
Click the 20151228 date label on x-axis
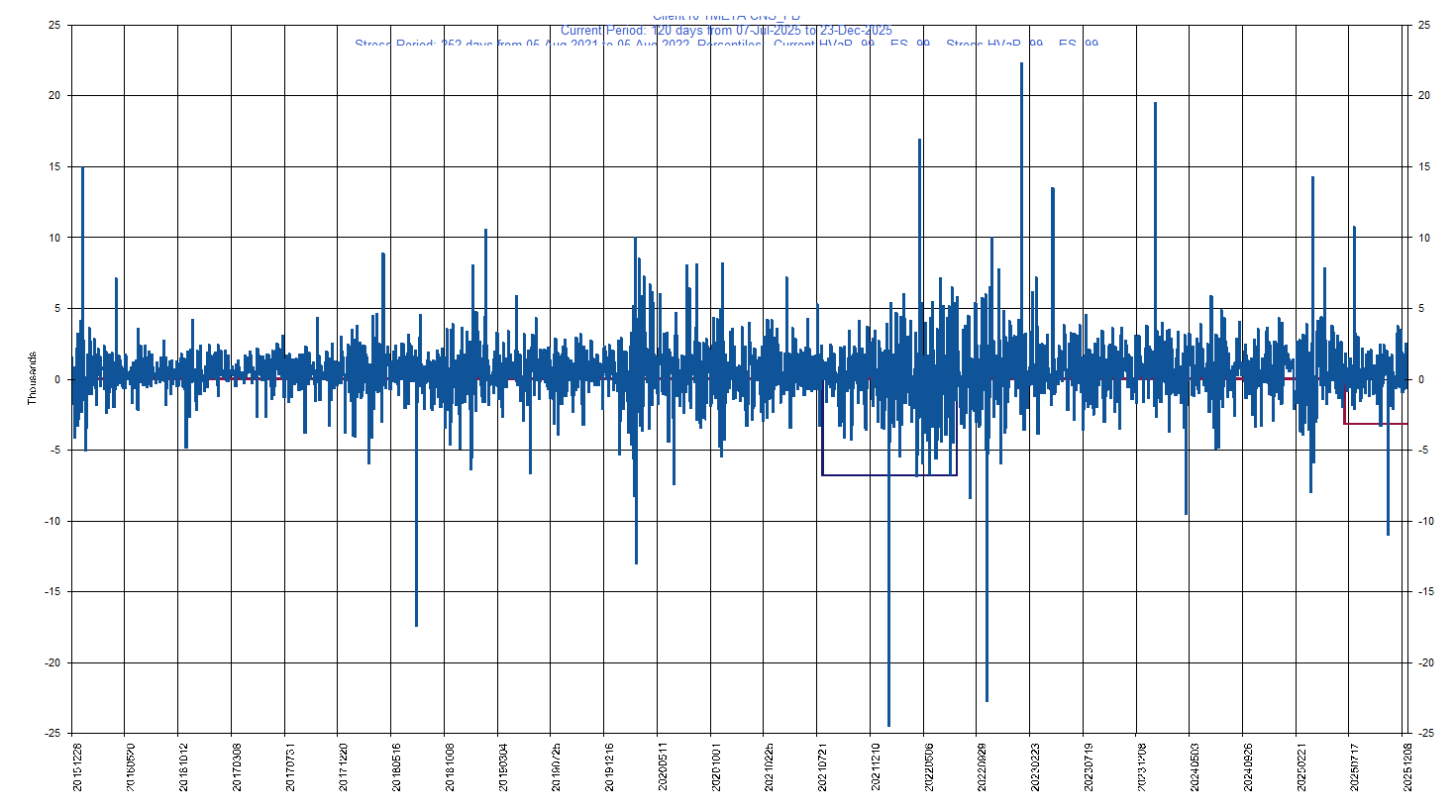[x=77, y=767]
